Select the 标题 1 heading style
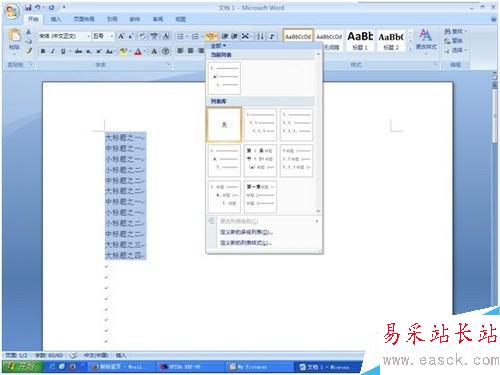Screen dimensions: 500x375 click(x=360, y=40)
